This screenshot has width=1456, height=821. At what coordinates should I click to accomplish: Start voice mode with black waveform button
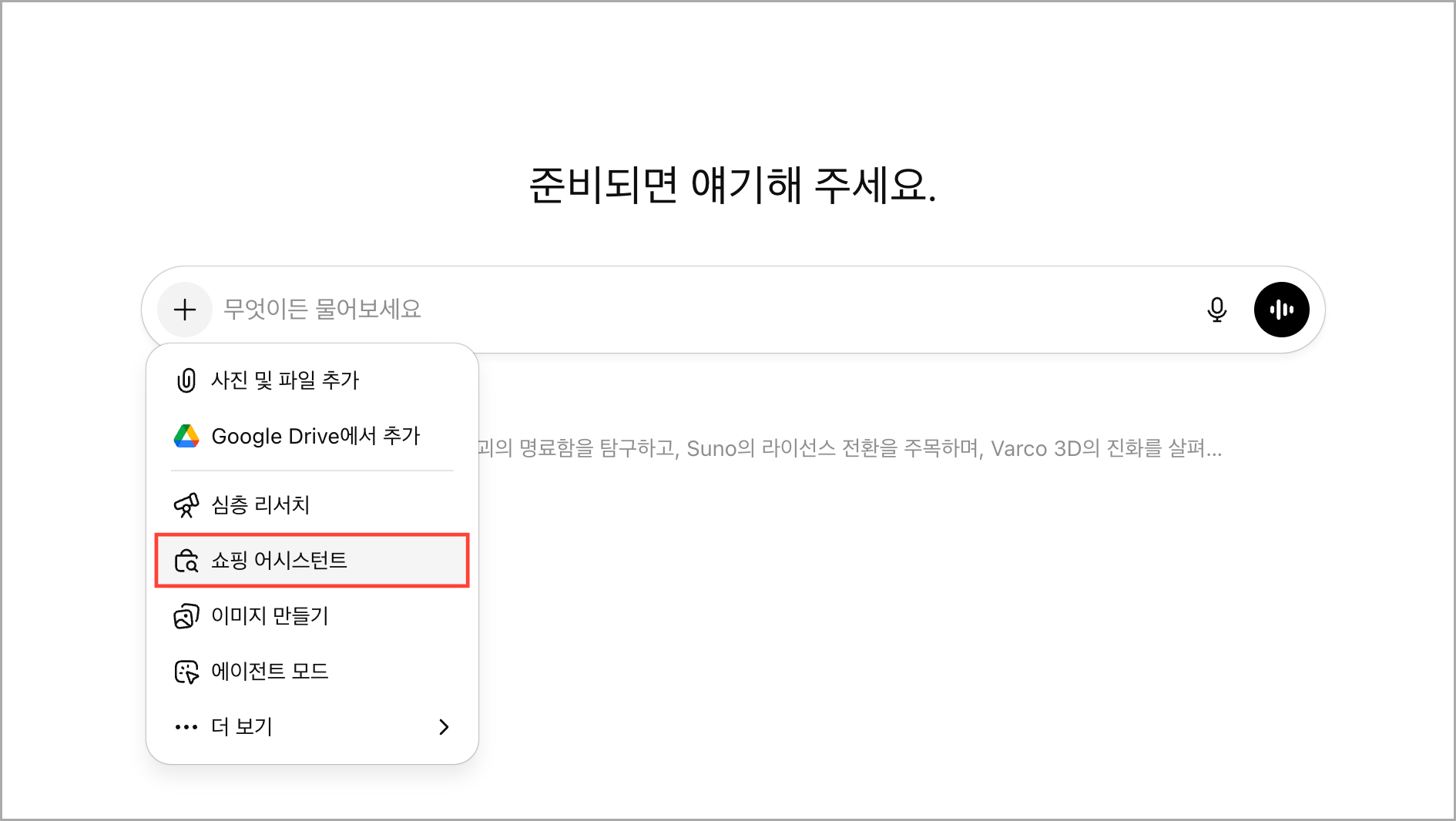tap(1281, 310)
